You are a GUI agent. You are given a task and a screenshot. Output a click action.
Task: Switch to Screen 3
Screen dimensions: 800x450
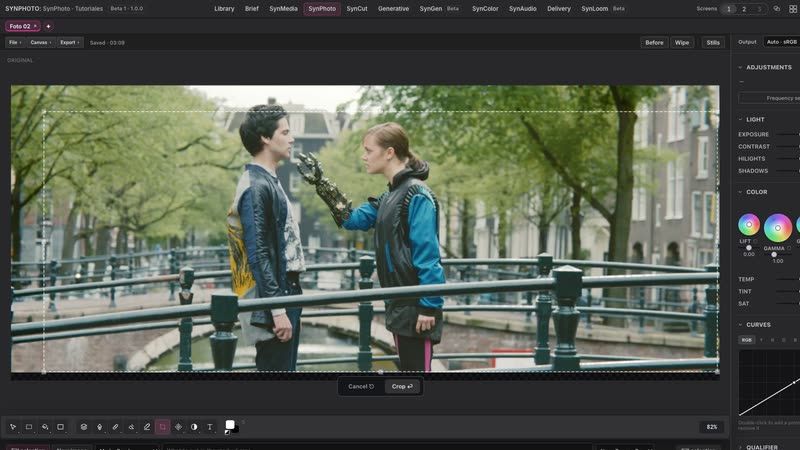(759, 9)
